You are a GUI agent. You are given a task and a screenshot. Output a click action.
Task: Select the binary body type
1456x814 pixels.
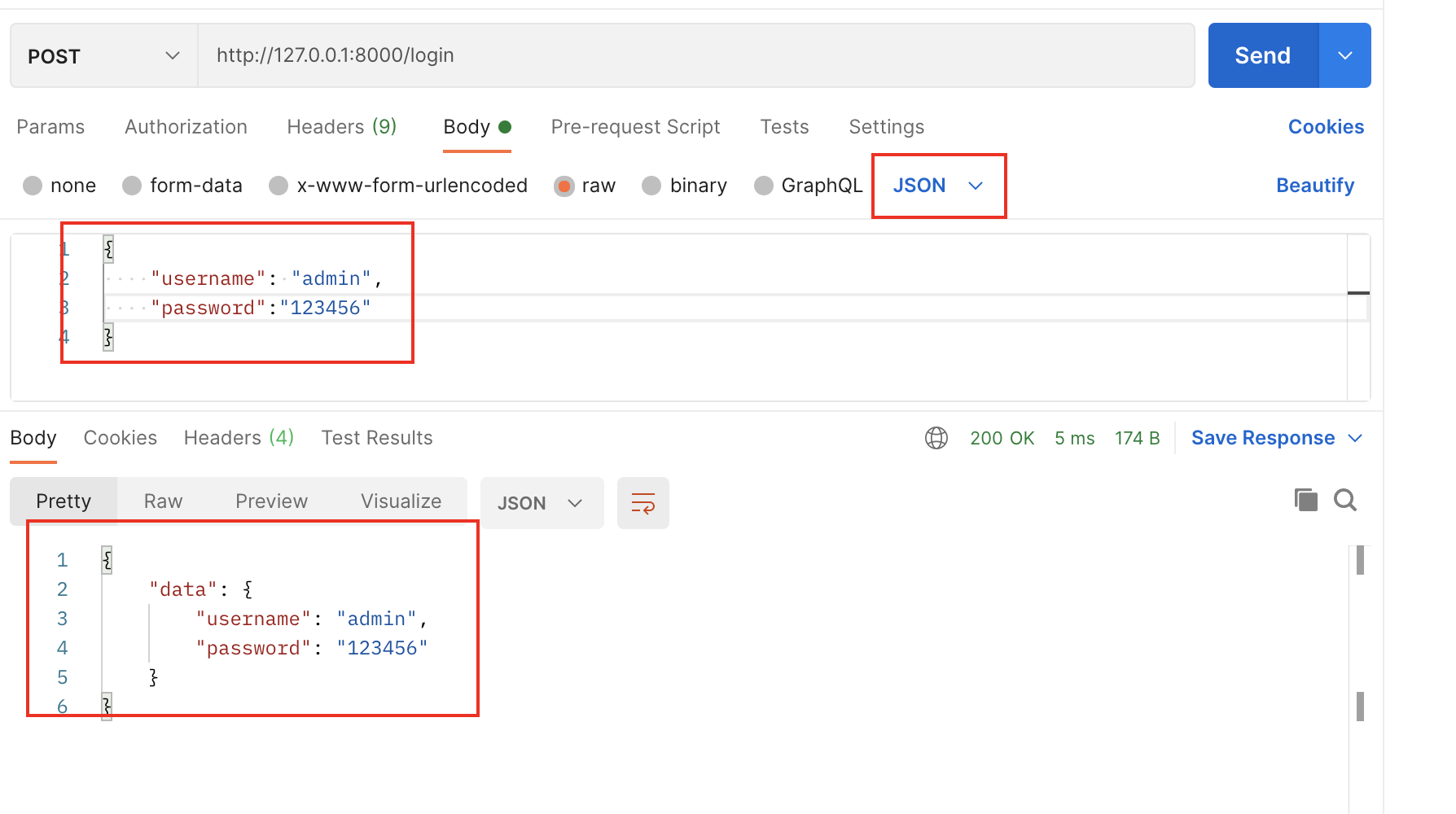(684, 186)
